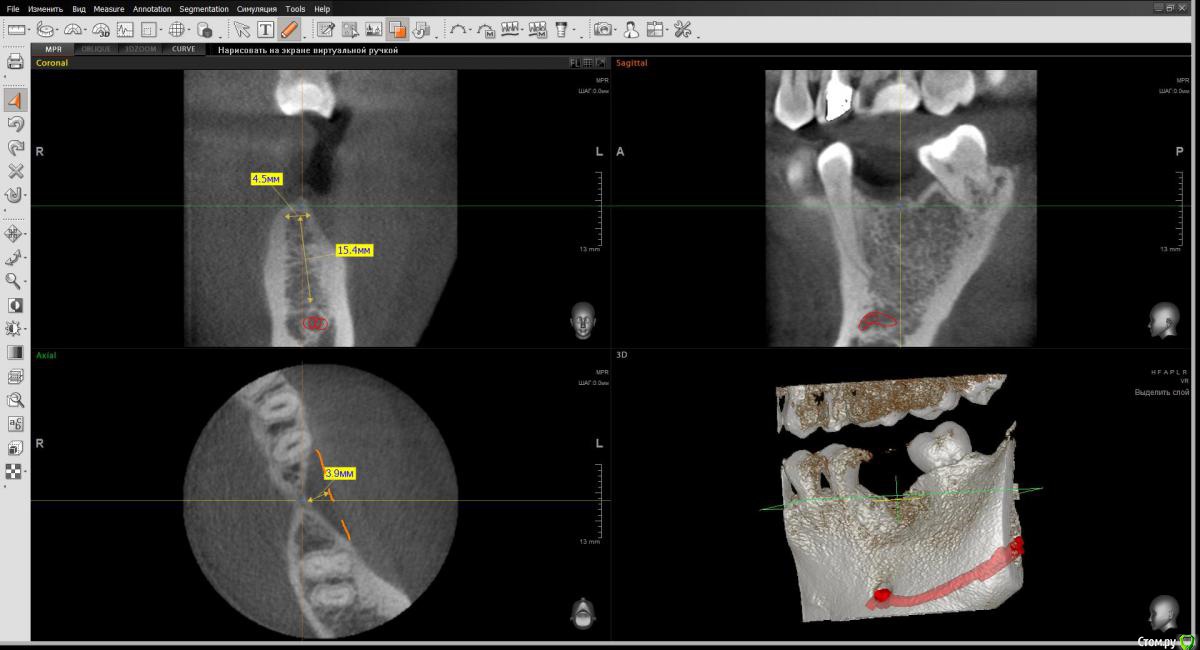Click the camera screen capture icon
This screenshot has width=1200, height=650.
coord(603,30)
